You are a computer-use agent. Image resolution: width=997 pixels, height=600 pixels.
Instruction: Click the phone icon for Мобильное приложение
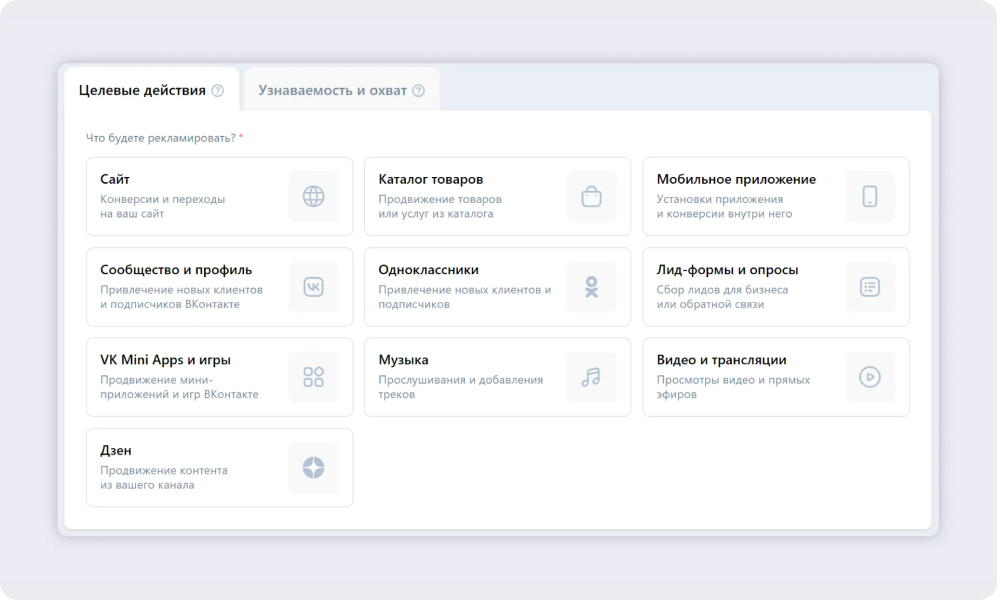click(x=870, y=196)
